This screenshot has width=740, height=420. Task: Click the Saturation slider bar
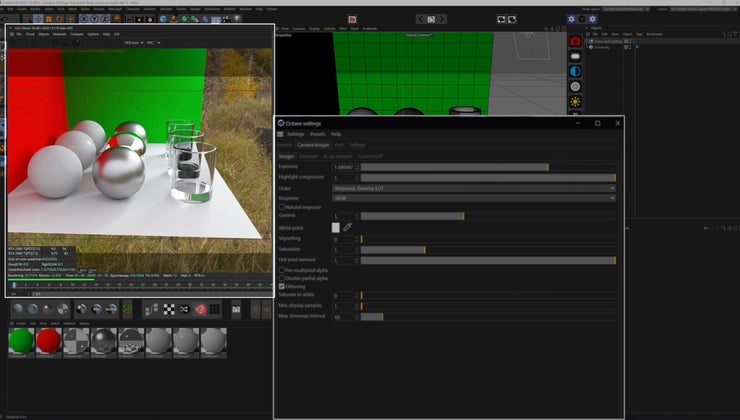point(488,250)
